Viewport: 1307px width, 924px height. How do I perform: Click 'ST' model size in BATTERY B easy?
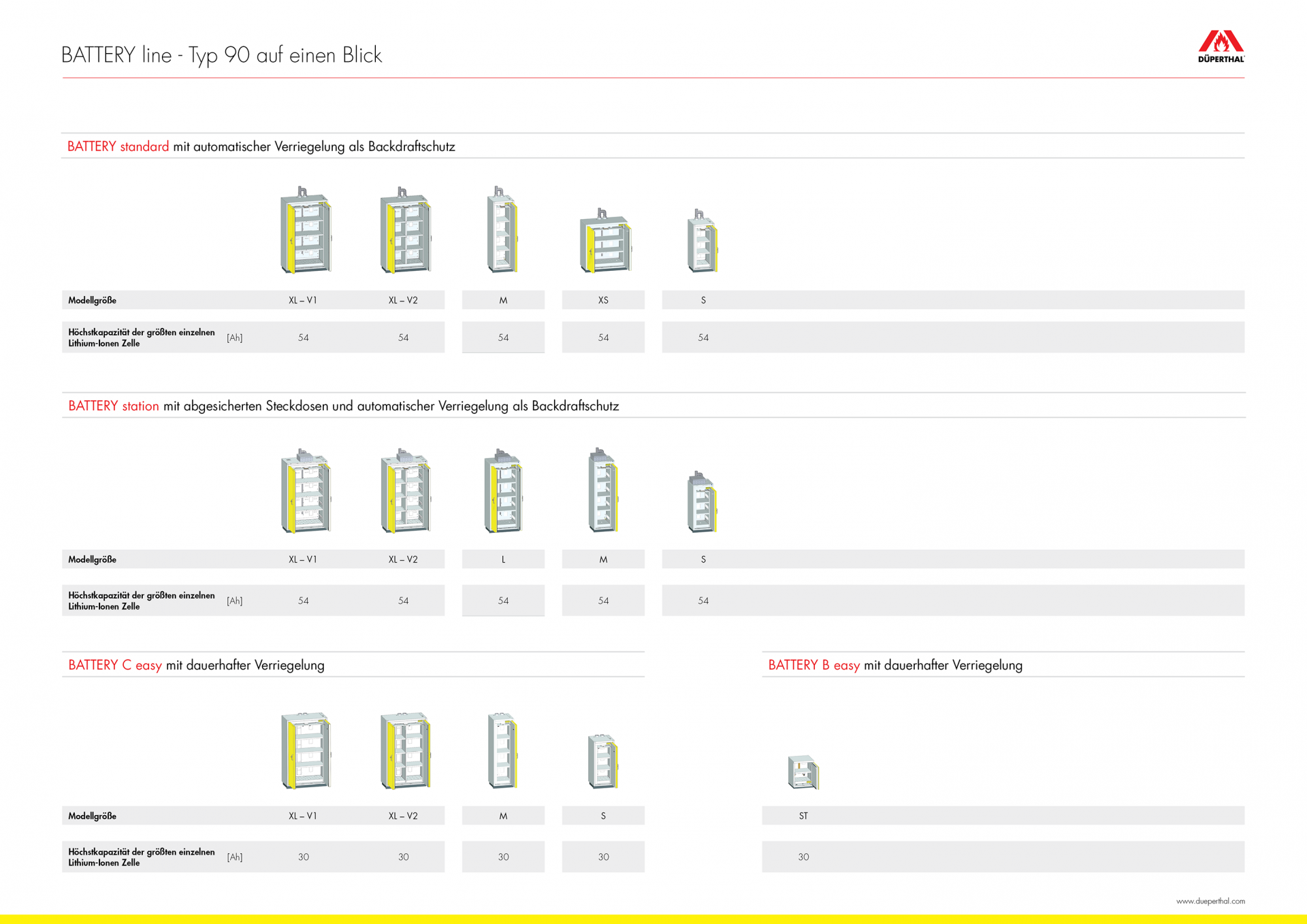[803, 816]
